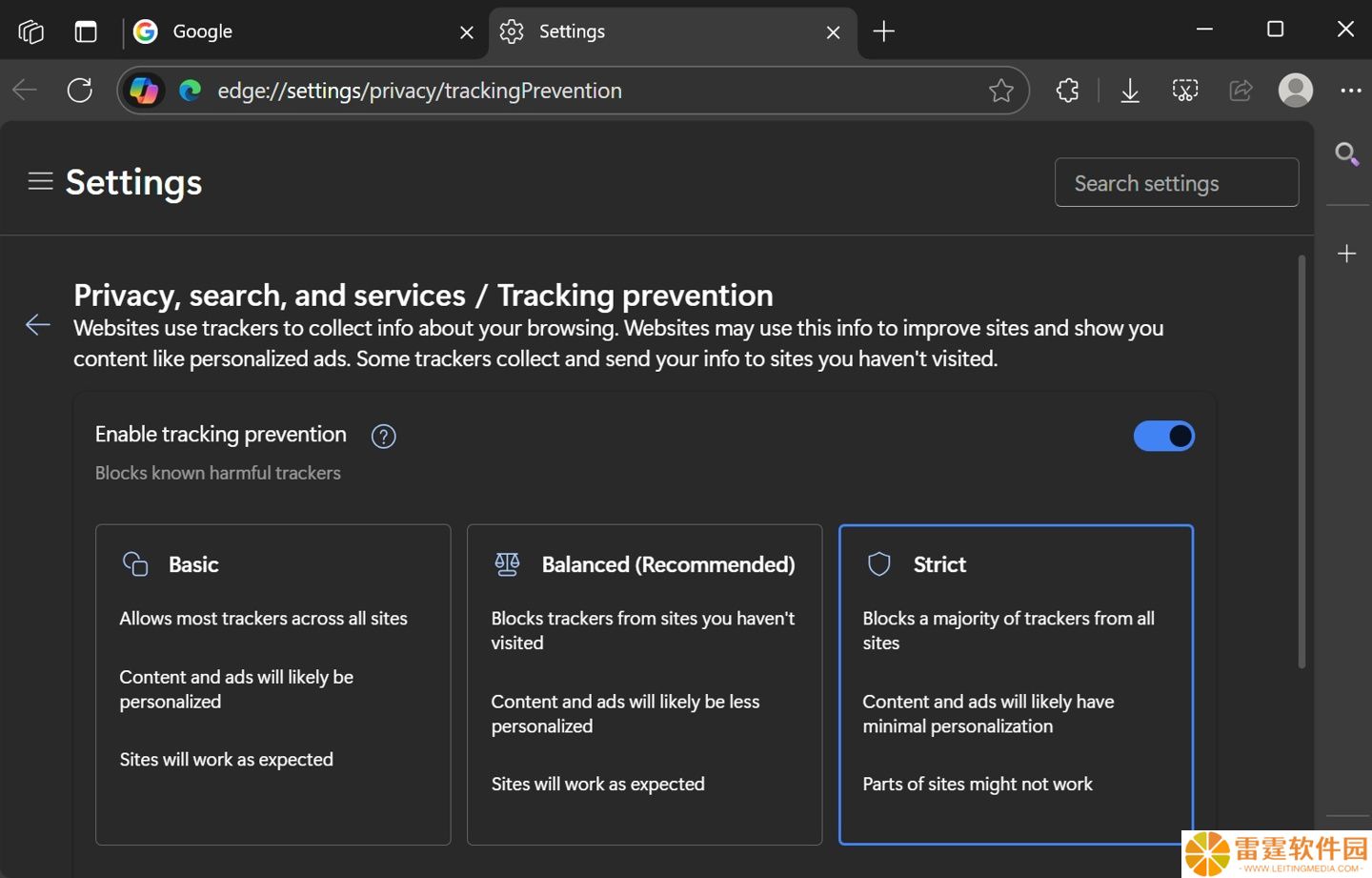Maximize the browser window
Screen dimensions: 1372x878
[1275, 30]
